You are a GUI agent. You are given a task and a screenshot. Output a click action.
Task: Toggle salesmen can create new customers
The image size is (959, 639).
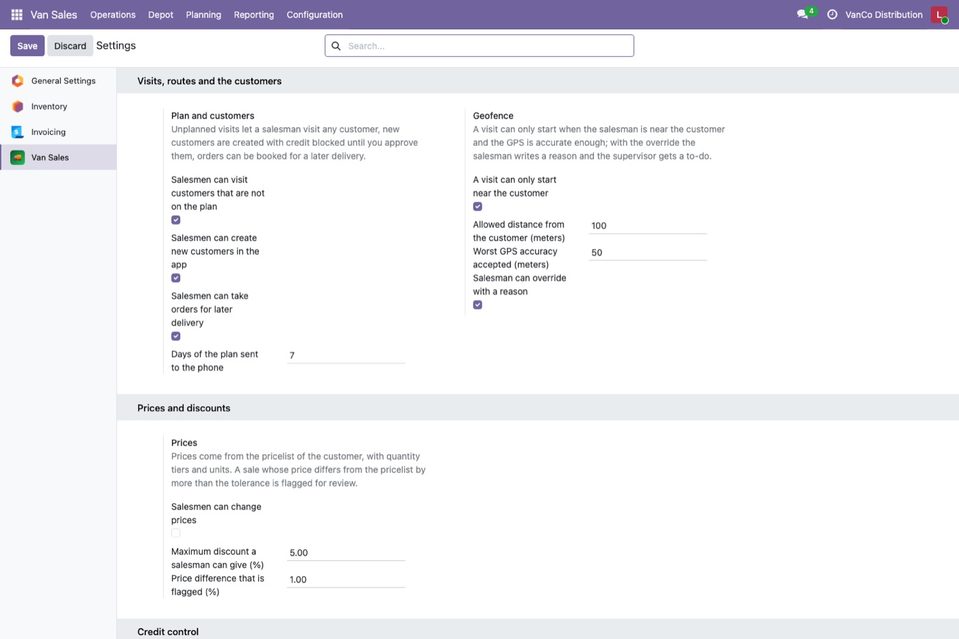coord(176,278)
